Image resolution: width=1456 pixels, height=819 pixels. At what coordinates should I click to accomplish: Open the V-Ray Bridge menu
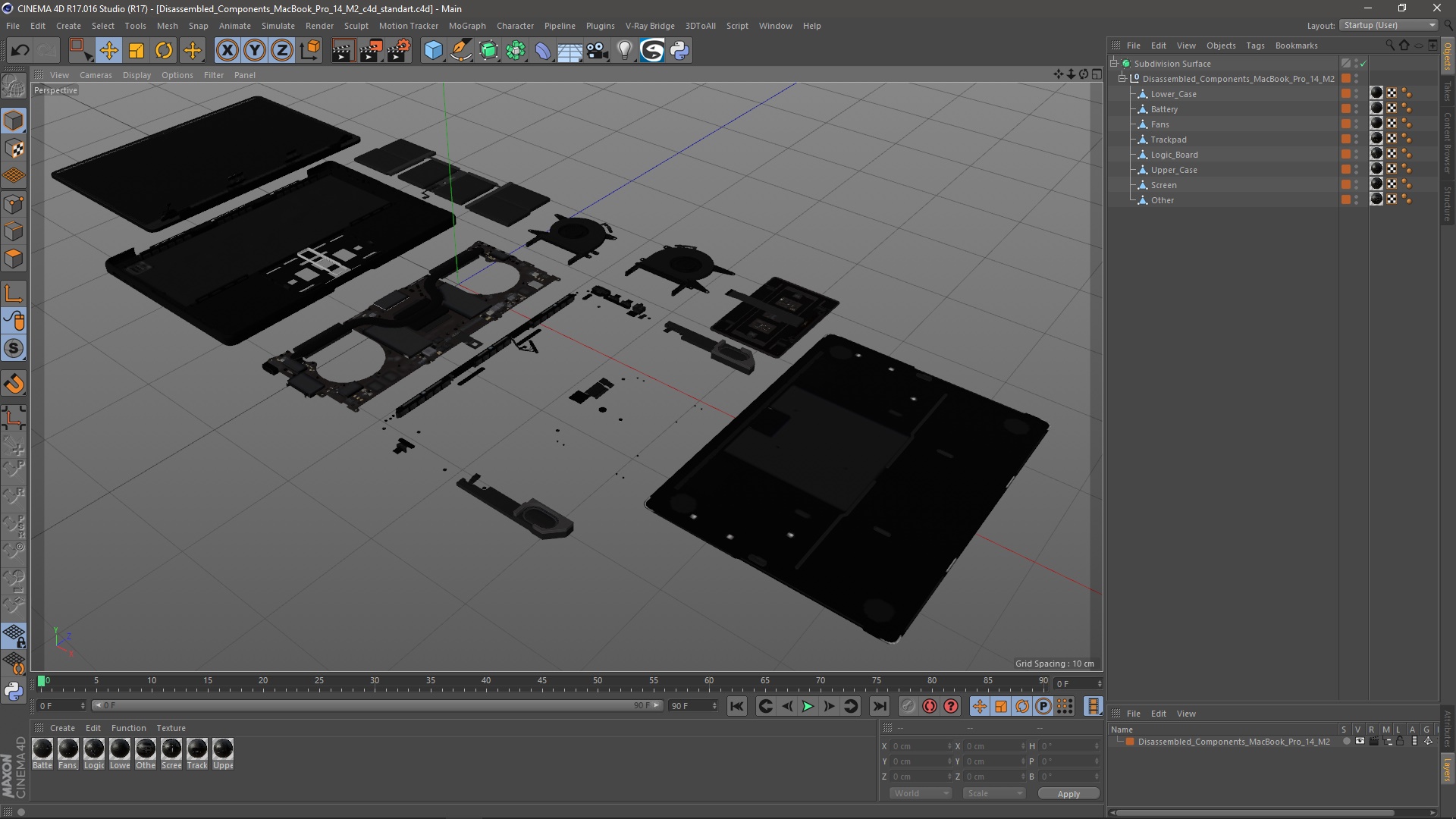pyautogui.click(x=650, y=26)
